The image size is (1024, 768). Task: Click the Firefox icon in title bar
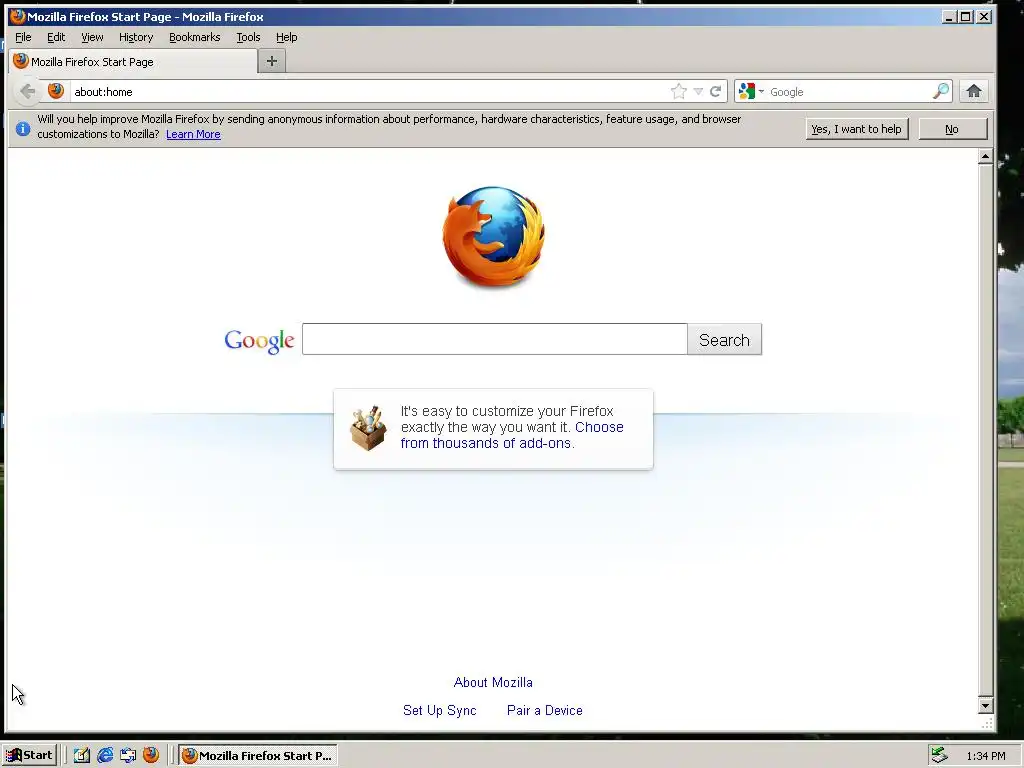18,16
